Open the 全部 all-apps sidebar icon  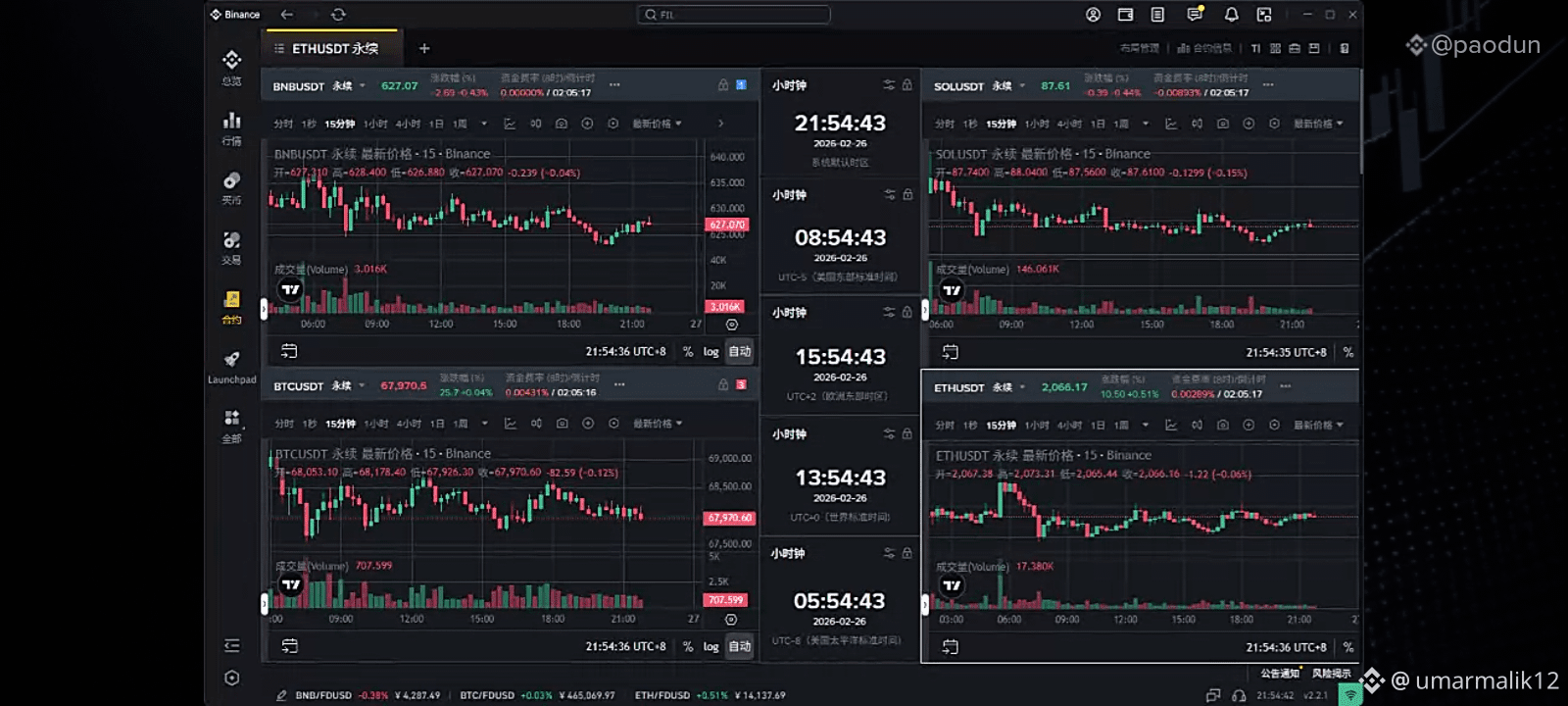coord(231,418)
